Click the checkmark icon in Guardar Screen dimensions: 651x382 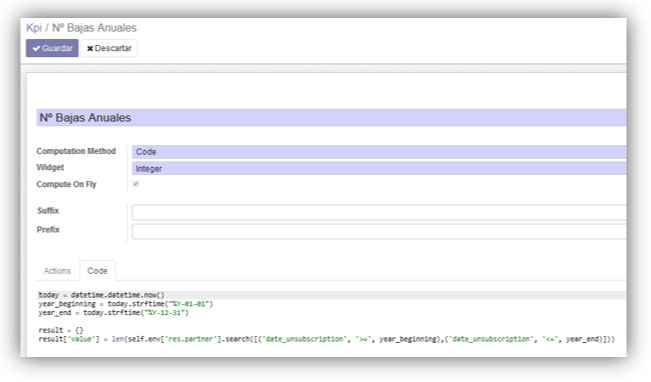click(x=37, y=49)
